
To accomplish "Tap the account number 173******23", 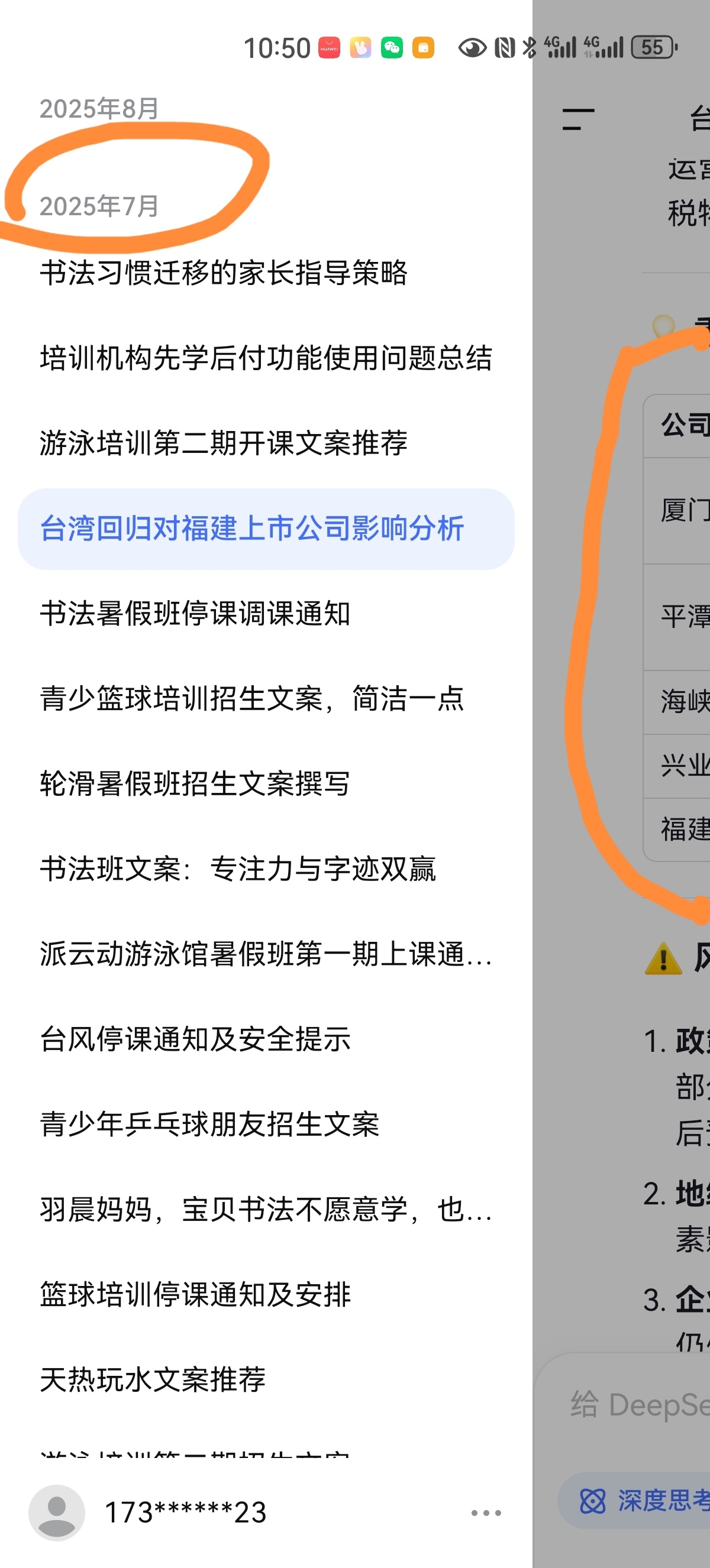I will pyautogui.click(x=186, y=1512).
